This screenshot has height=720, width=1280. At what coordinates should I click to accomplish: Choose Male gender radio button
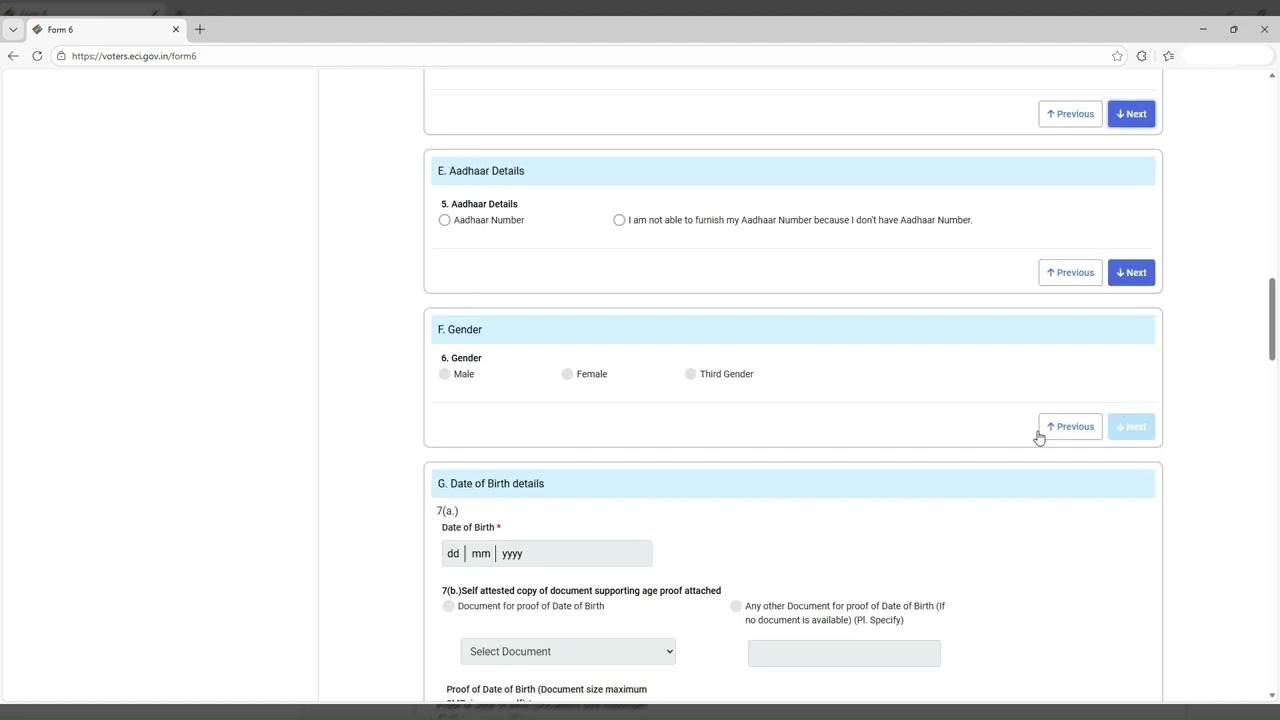tap(445, 374)
